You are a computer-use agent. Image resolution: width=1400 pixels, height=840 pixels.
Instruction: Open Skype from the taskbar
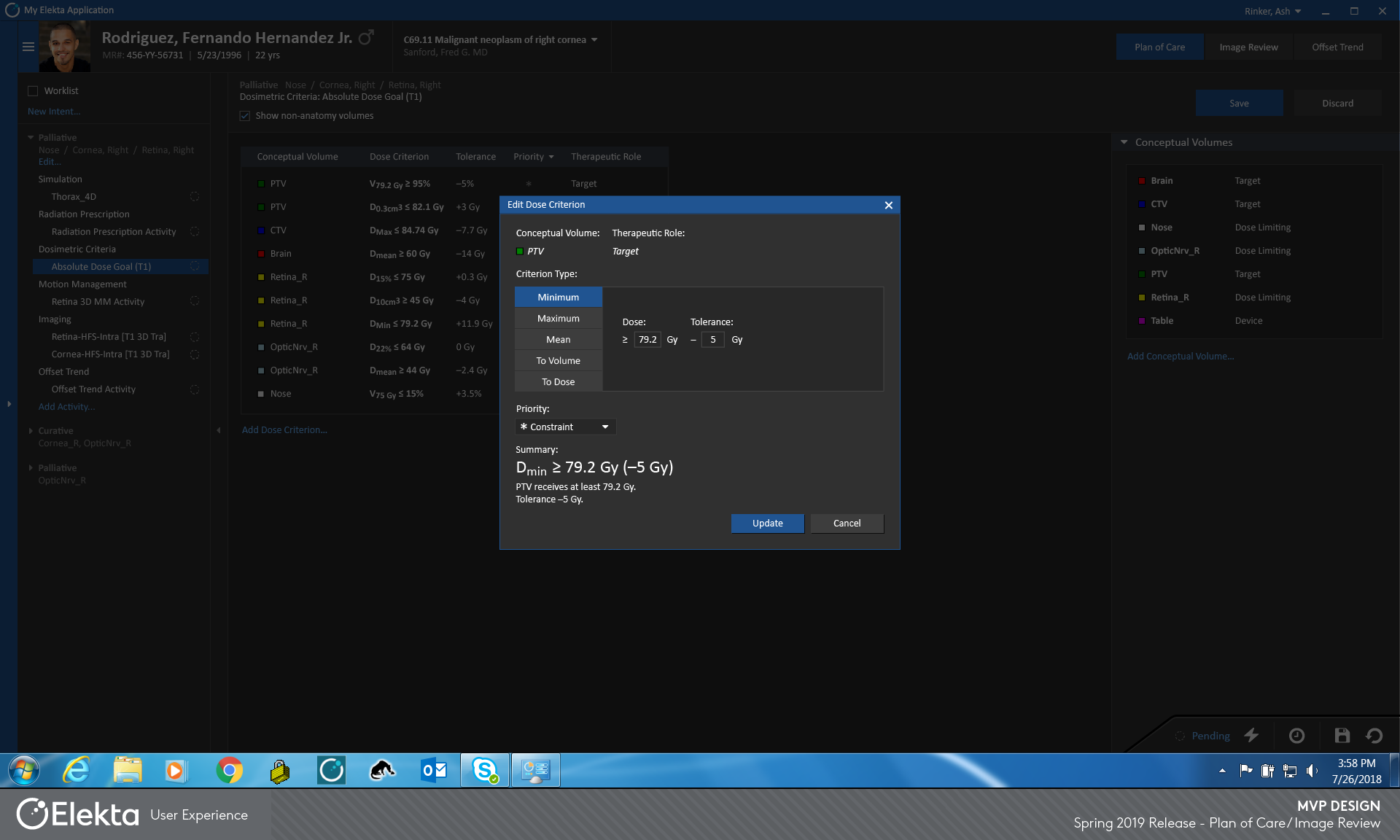485,770
